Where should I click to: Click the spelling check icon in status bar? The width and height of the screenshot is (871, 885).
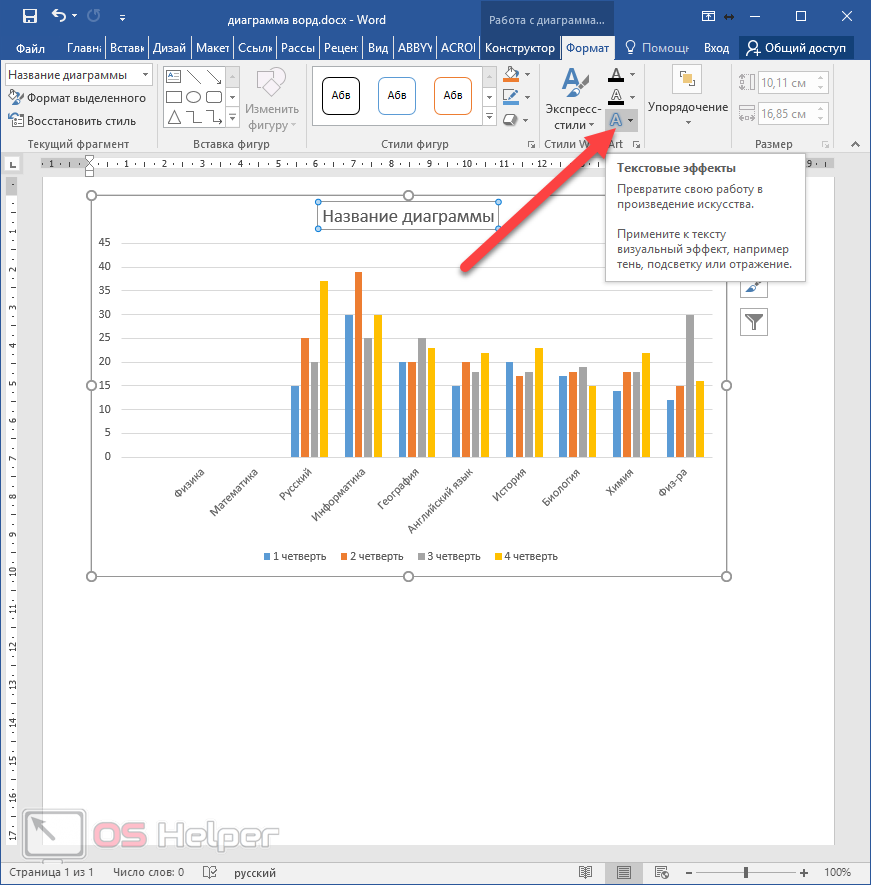pyautogui.click(x=210, y=872)
